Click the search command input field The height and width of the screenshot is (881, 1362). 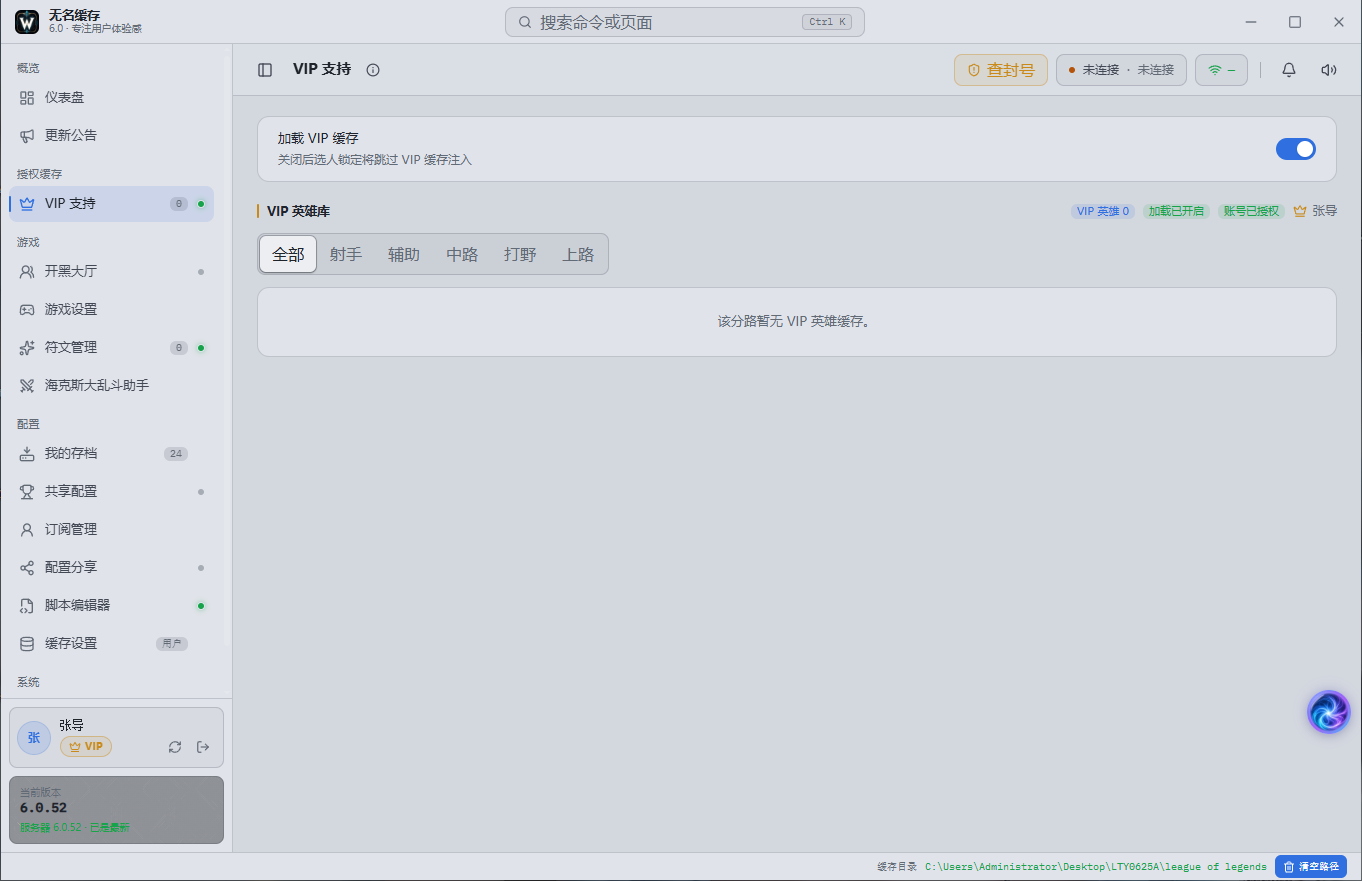[685, 22]
